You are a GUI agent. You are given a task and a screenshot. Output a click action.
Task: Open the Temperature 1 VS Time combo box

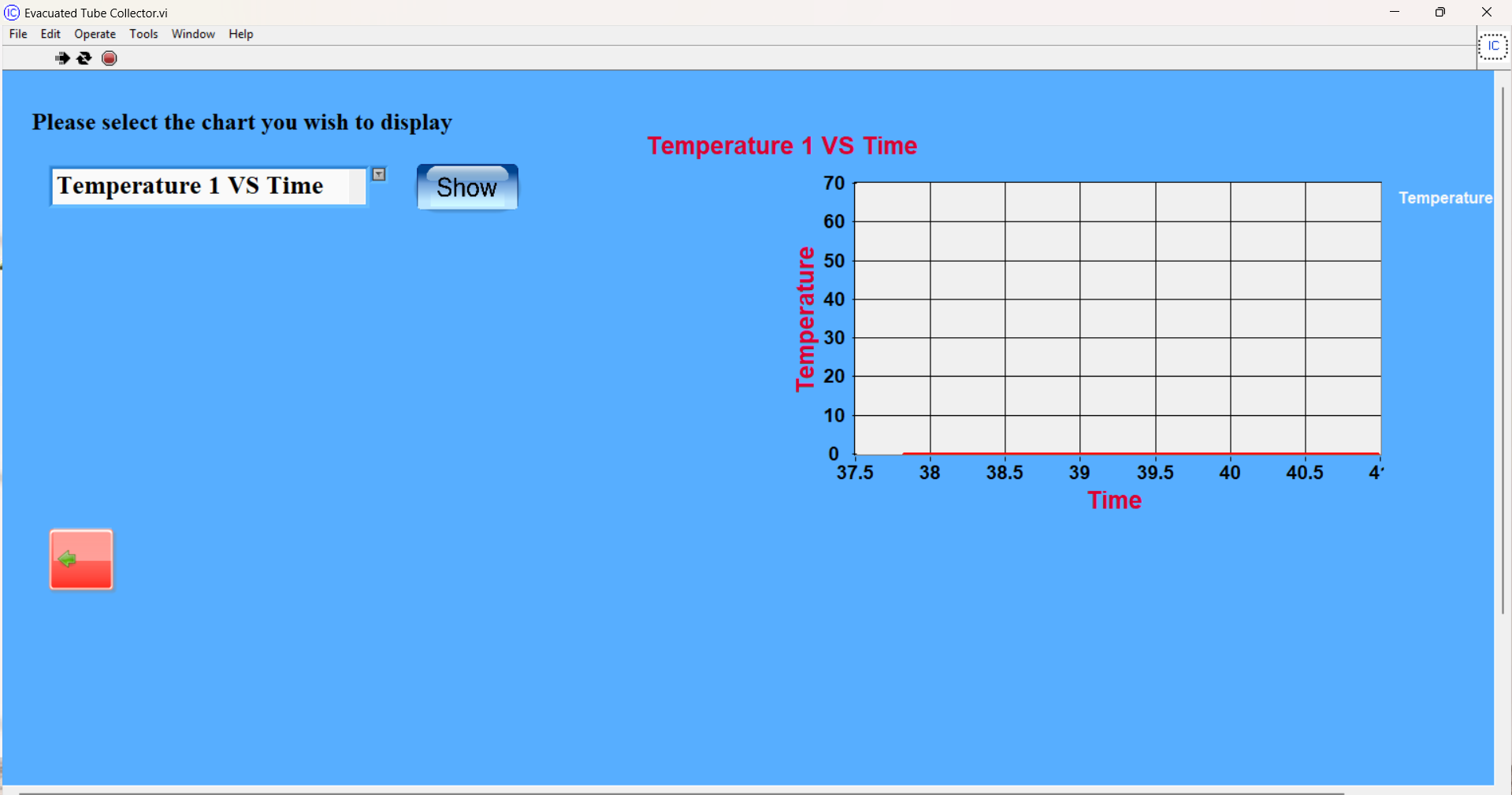point(208,186)
